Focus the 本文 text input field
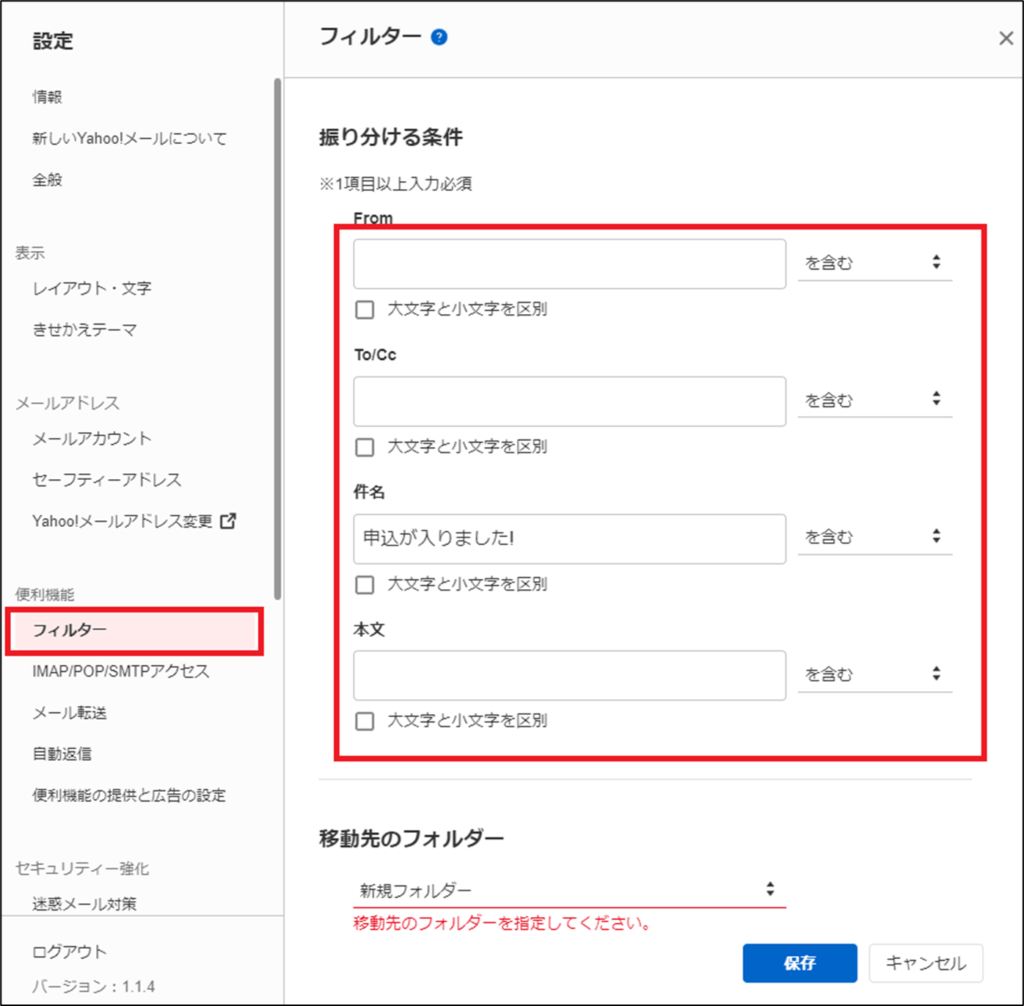Screen dimensions: 1024x1006 click(569, 675)
